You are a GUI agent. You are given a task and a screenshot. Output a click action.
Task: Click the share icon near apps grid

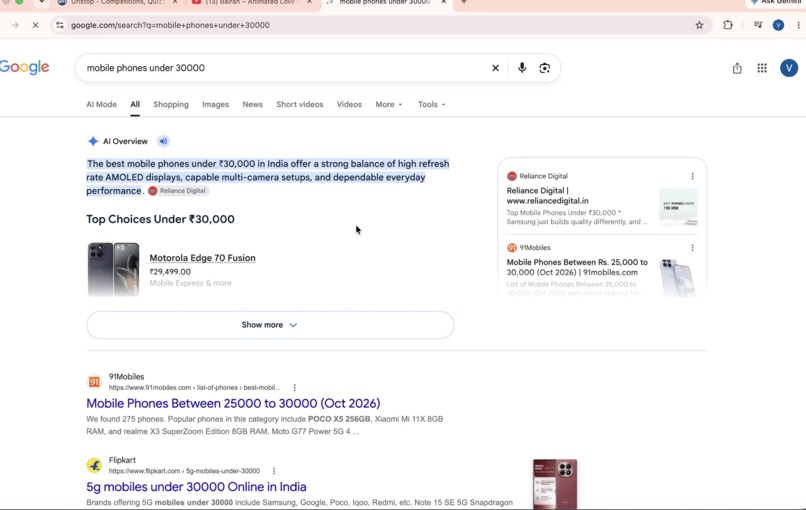tap(737, 68)
